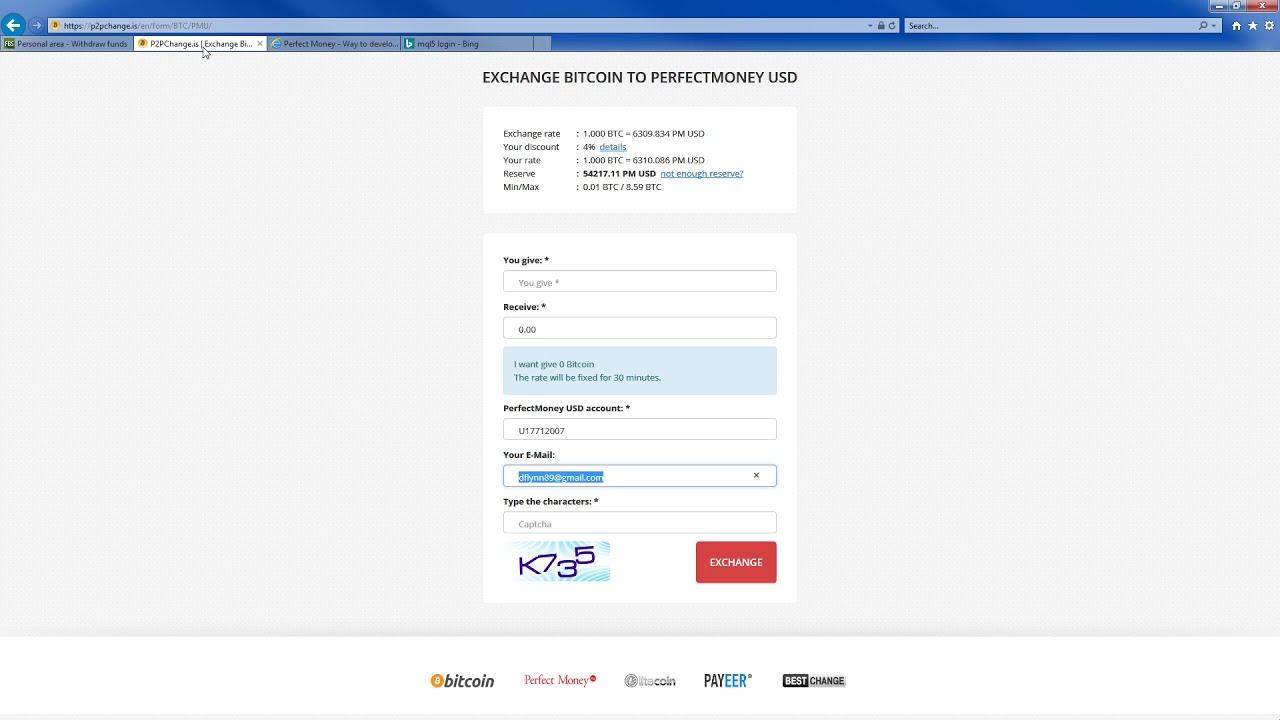
Task: Open the address bar autocomplete dropdown arrow
Action: point(870,26)
